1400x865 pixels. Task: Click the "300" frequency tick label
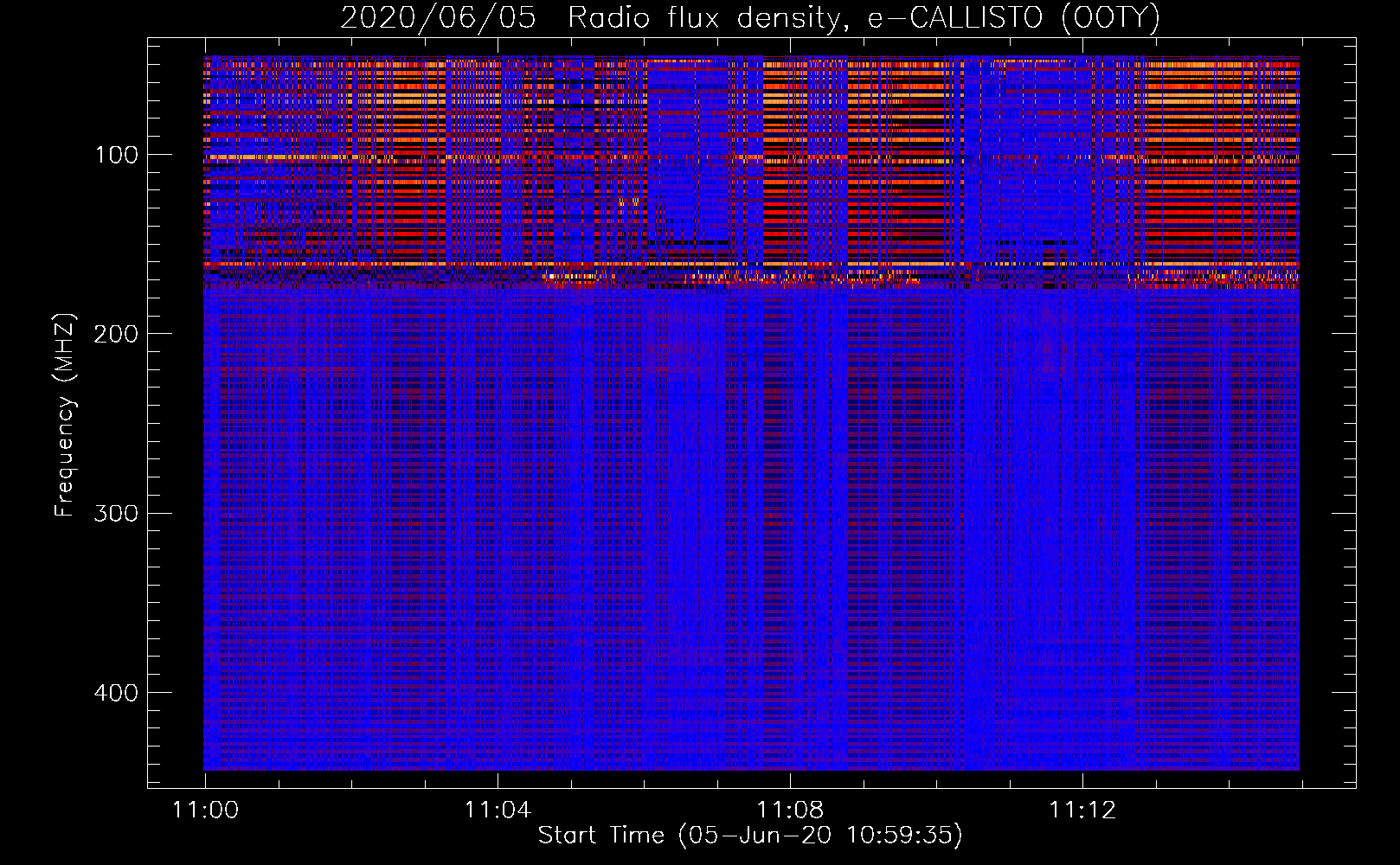116,513
